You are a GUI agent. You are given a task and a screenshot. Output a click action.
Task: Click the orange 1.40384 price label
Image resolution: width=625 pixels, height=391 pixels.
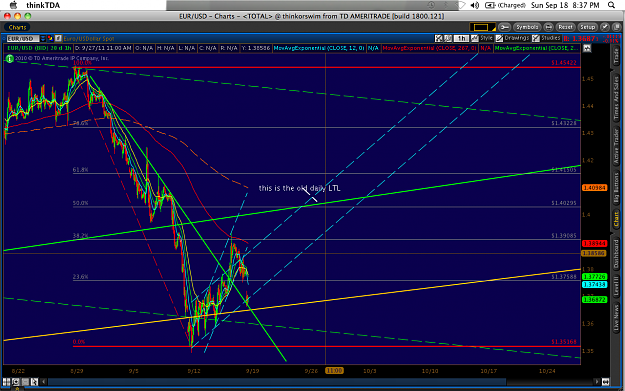(594, 188)
